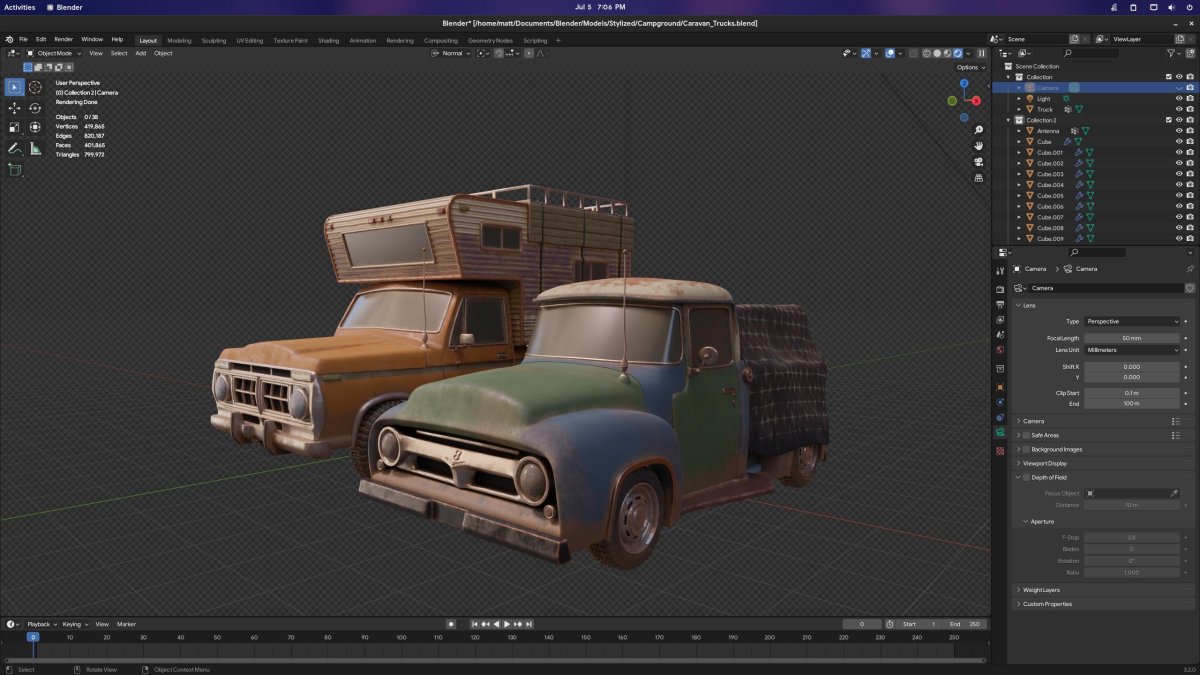Select the Annotate tool
The image size is (1200, 675).
14,148
